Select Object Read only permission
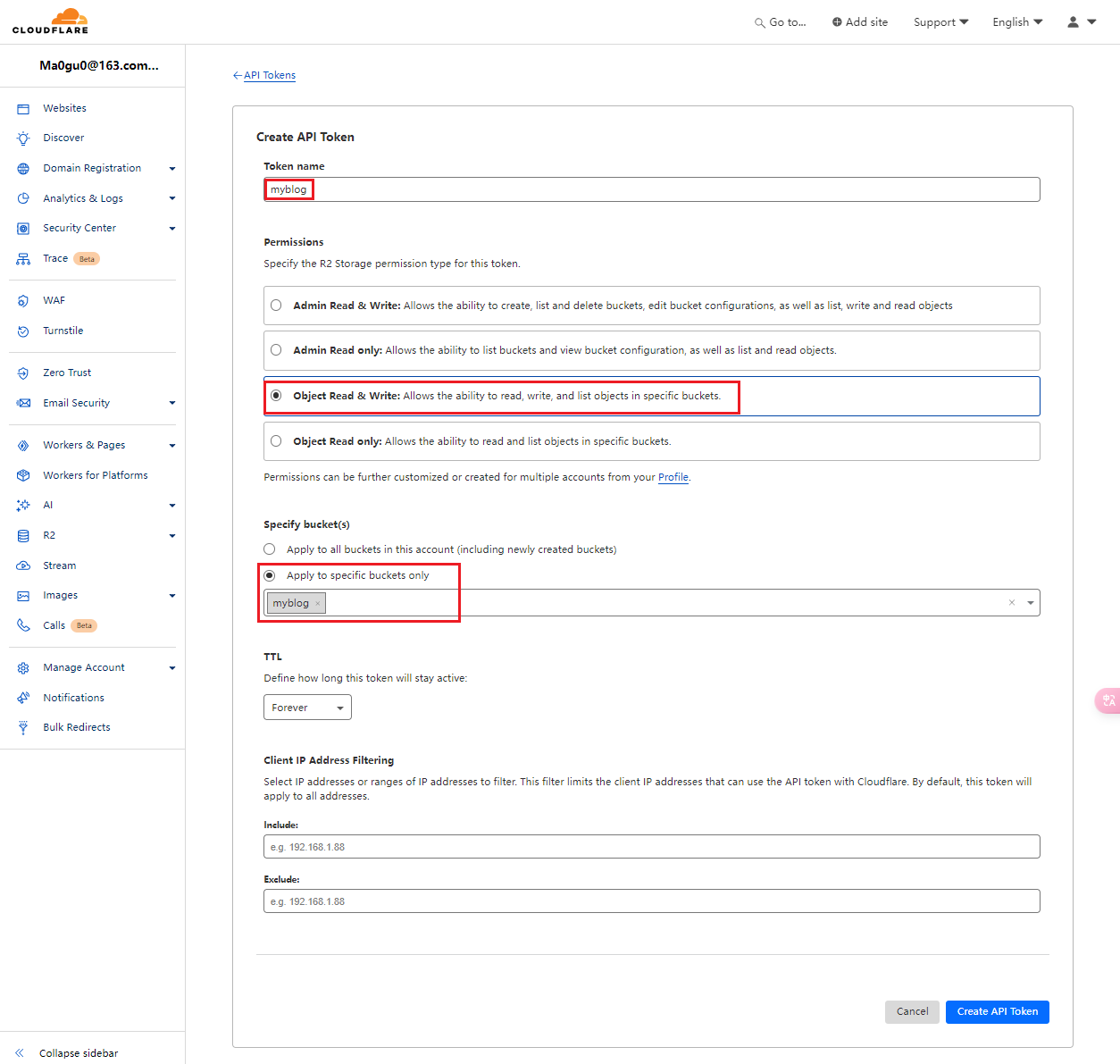This screenshot has width=1120, height=1064. coord(276,441)
